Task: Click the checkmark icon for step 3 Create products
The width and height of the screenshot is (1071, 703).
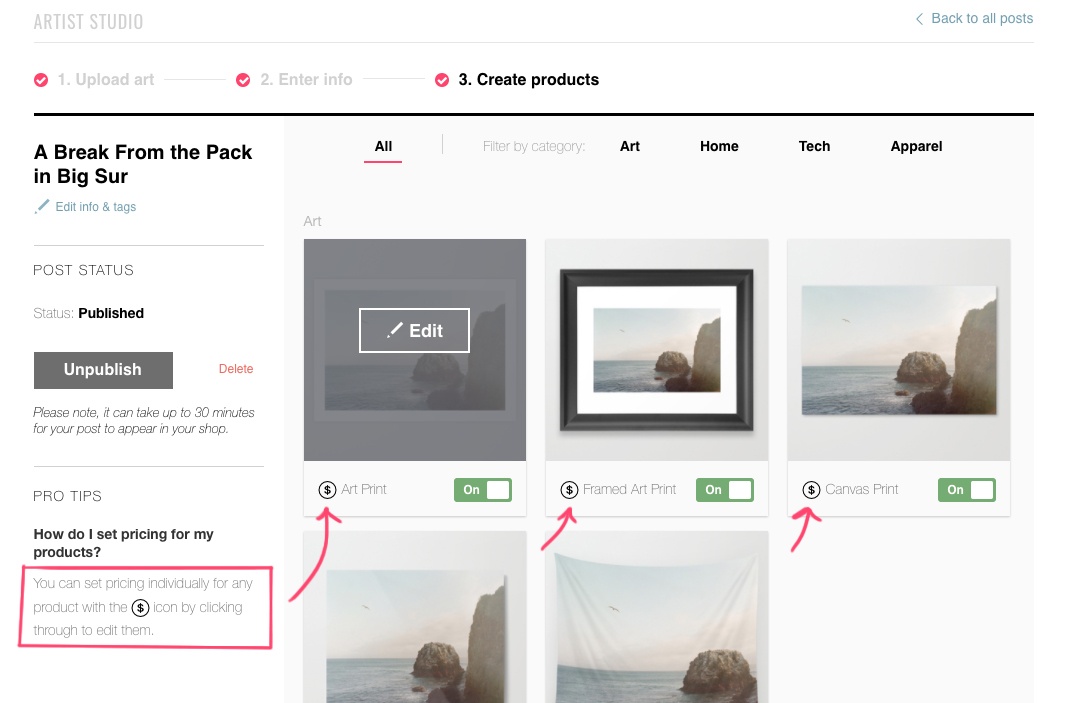Action: click(442, 80)
